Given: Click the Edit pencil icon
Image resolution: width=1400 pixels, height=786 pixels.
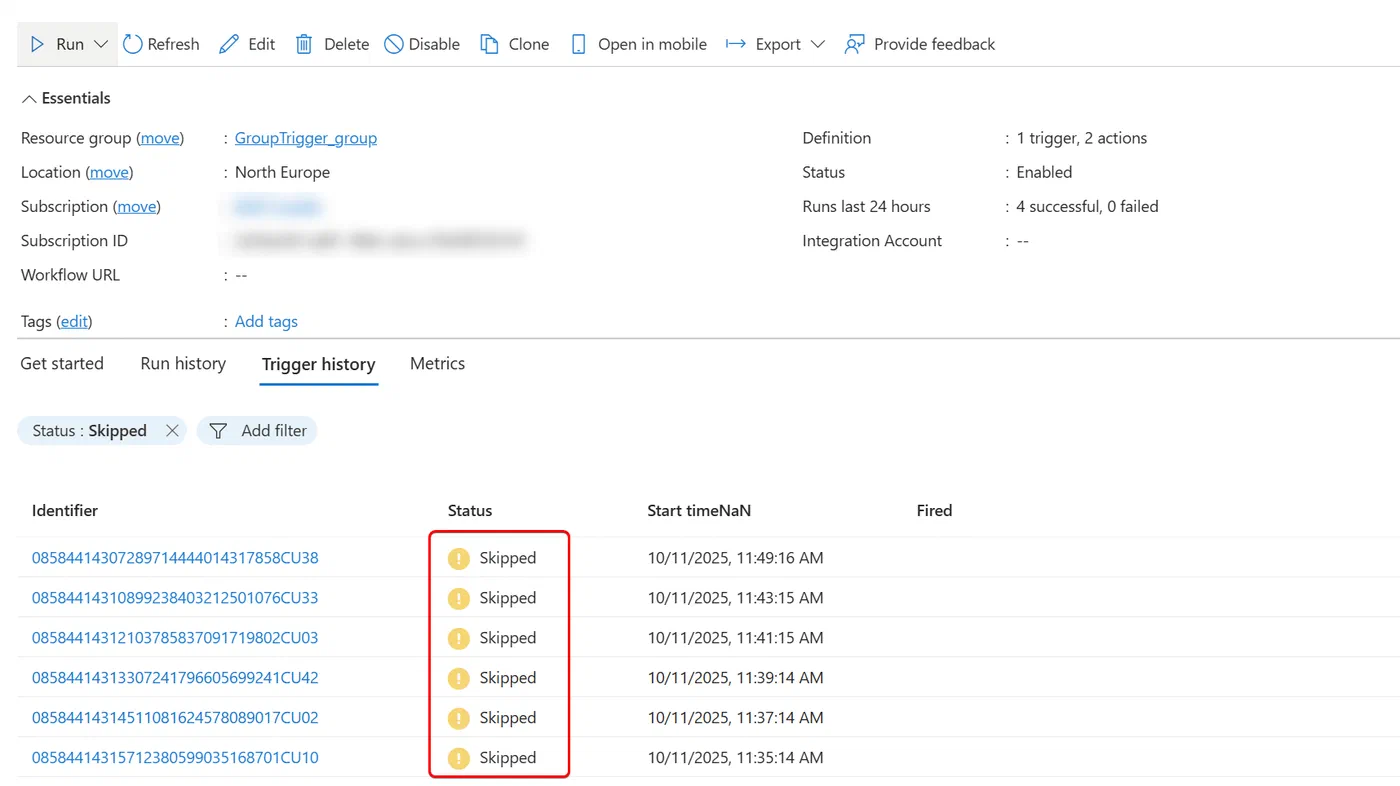Looking at the screenshot, I should [x=229, y=44].
